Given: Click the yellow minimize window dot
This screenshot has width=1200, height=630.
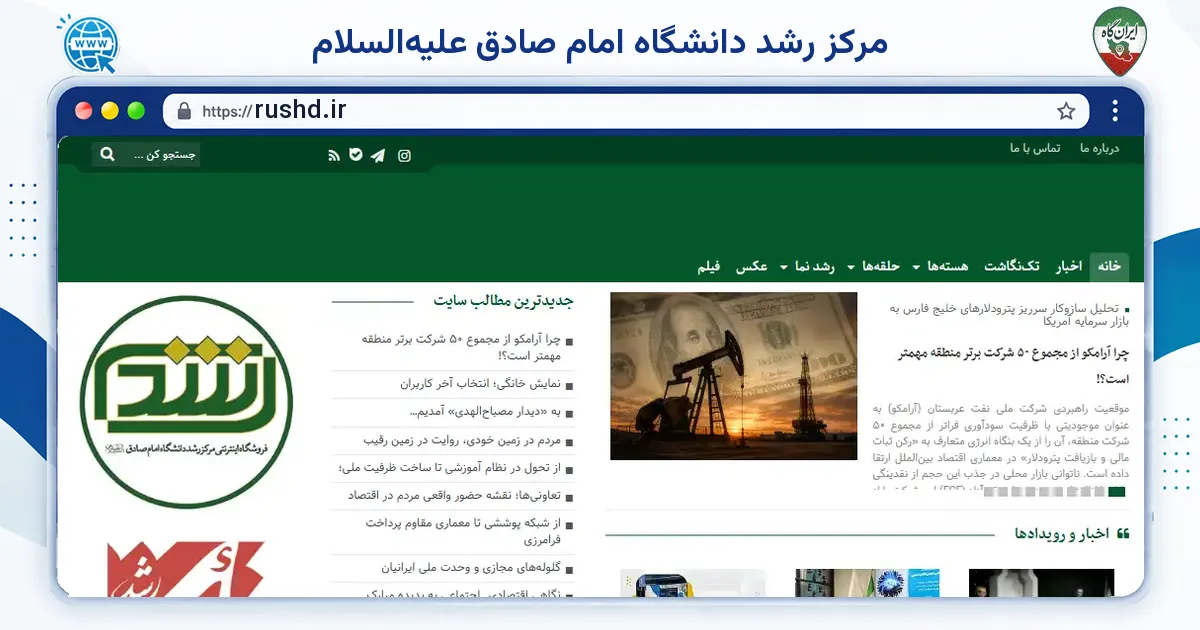Looking at the screenshot, I should tap(110, 111).
